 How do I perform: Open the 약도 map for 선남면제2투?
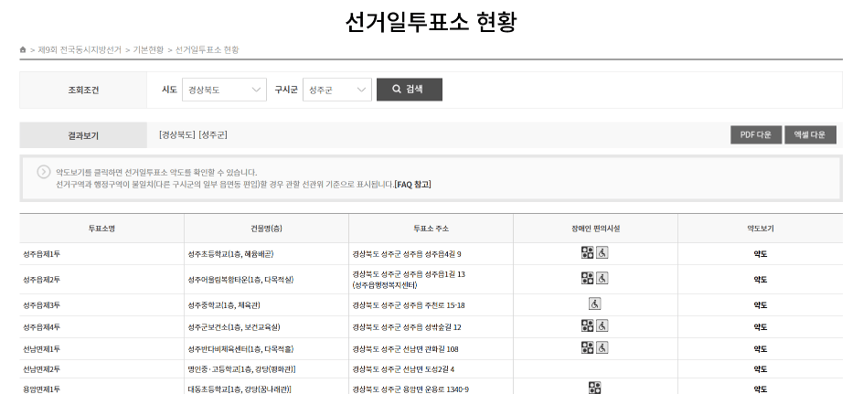click(760, 369)
